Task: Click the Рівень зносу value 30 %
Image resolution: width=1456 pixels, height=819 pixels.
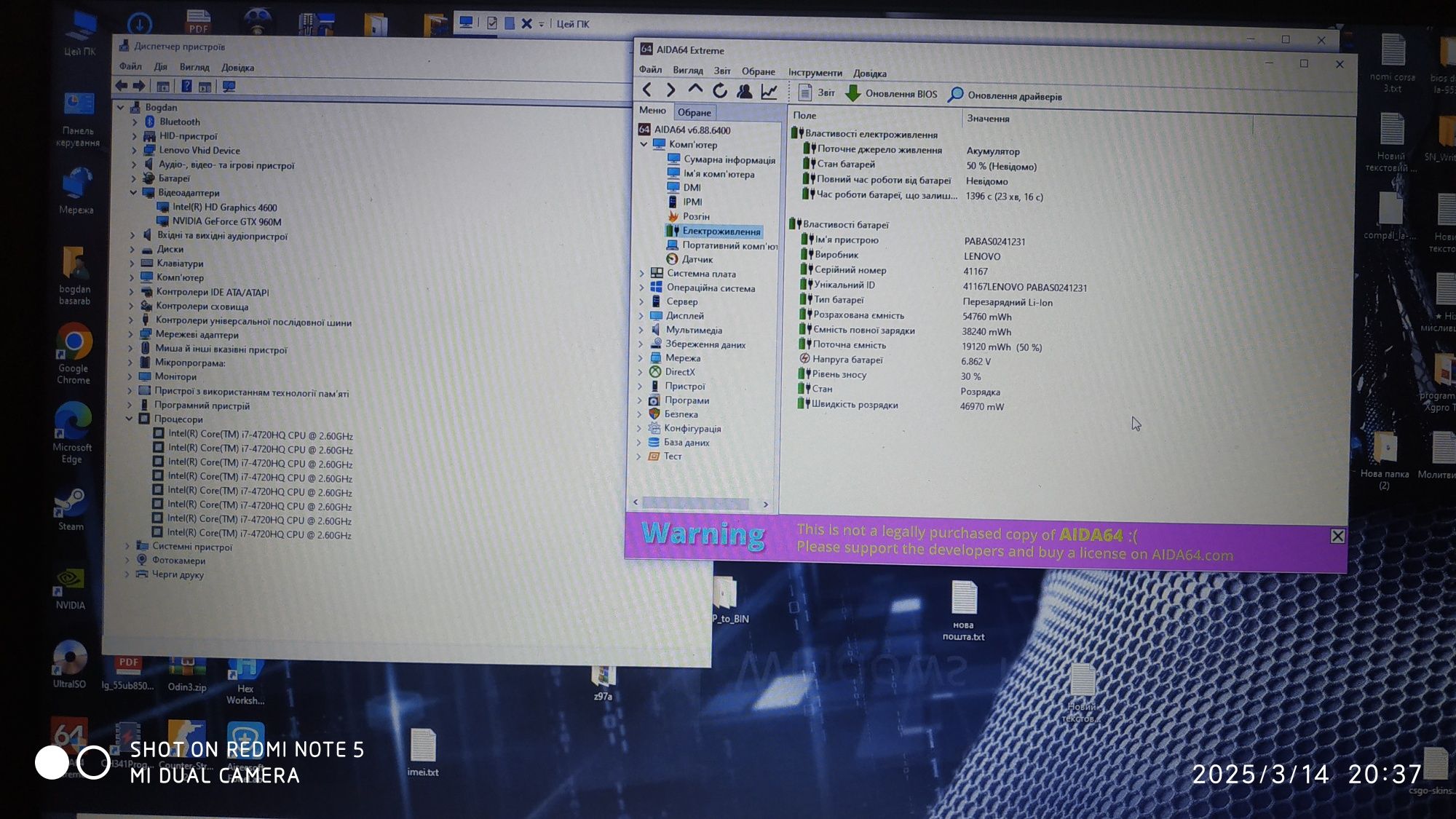Action: [970, 376]
